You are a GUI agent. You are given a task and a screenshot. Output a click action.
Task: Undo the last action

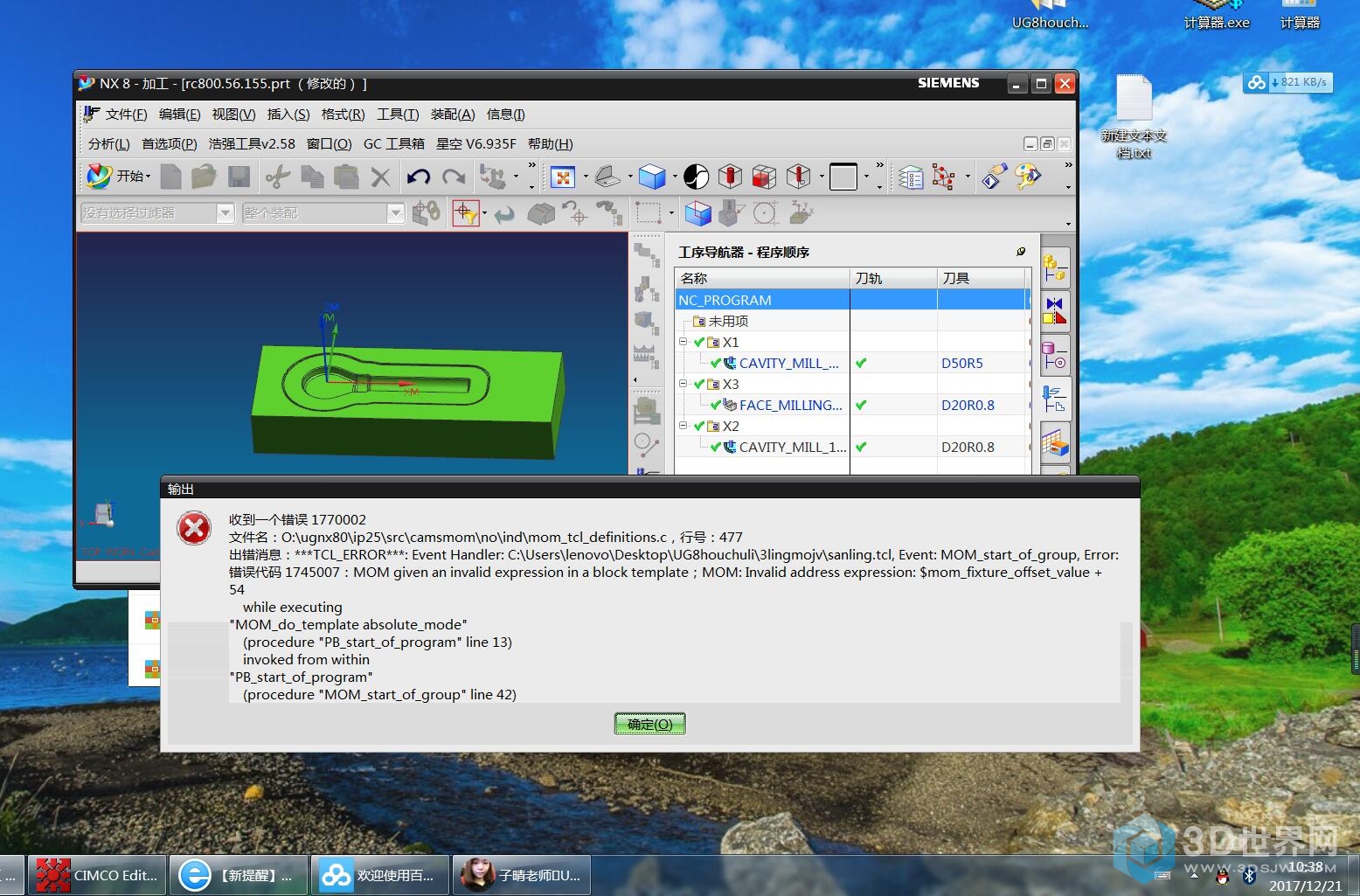coord(419,177)
